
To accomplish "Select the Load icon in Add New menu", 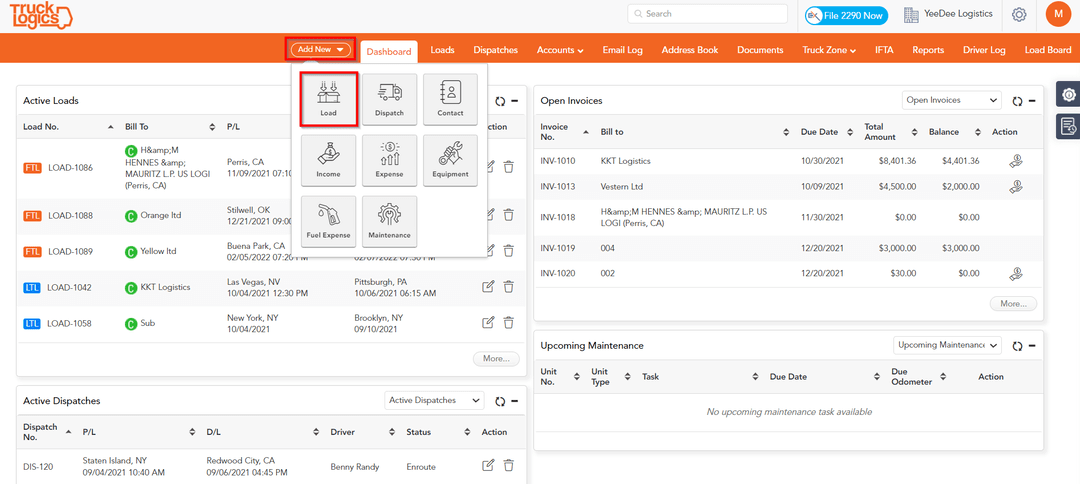I will pyautogui.click(x=328, y=99).
